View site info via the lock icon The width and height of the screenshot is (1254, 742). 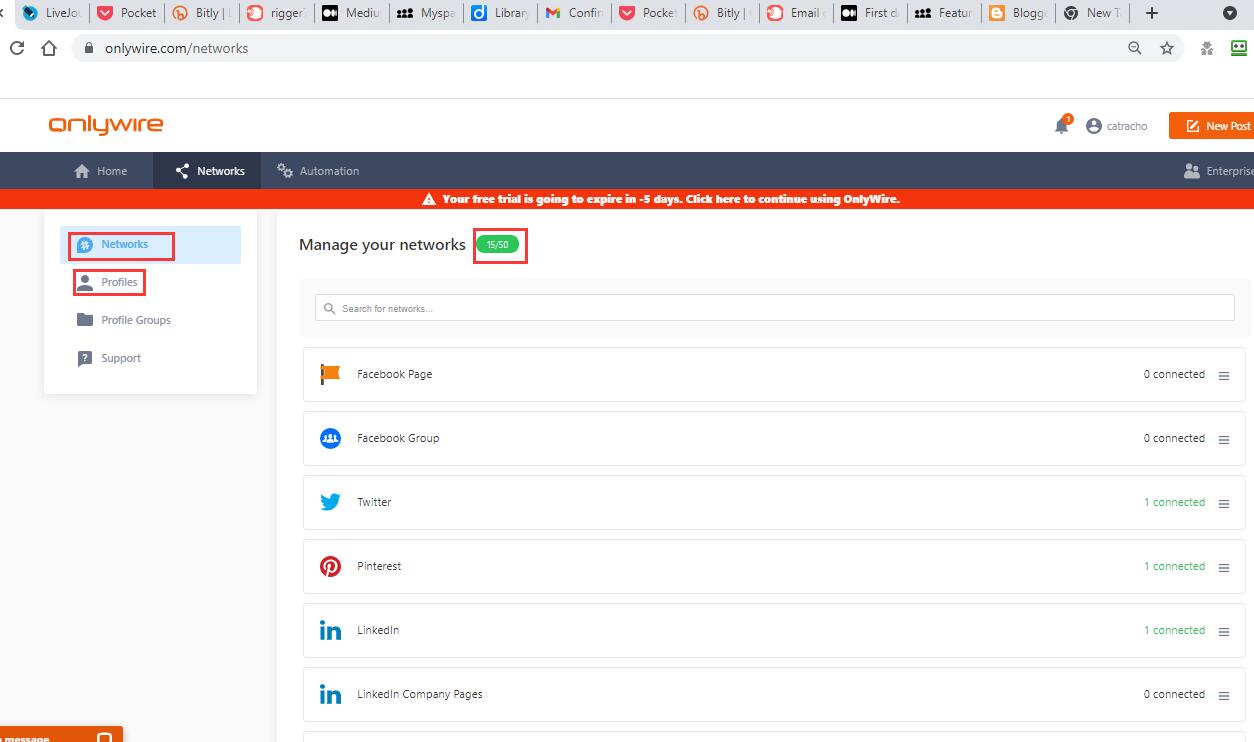coord(89,48)
